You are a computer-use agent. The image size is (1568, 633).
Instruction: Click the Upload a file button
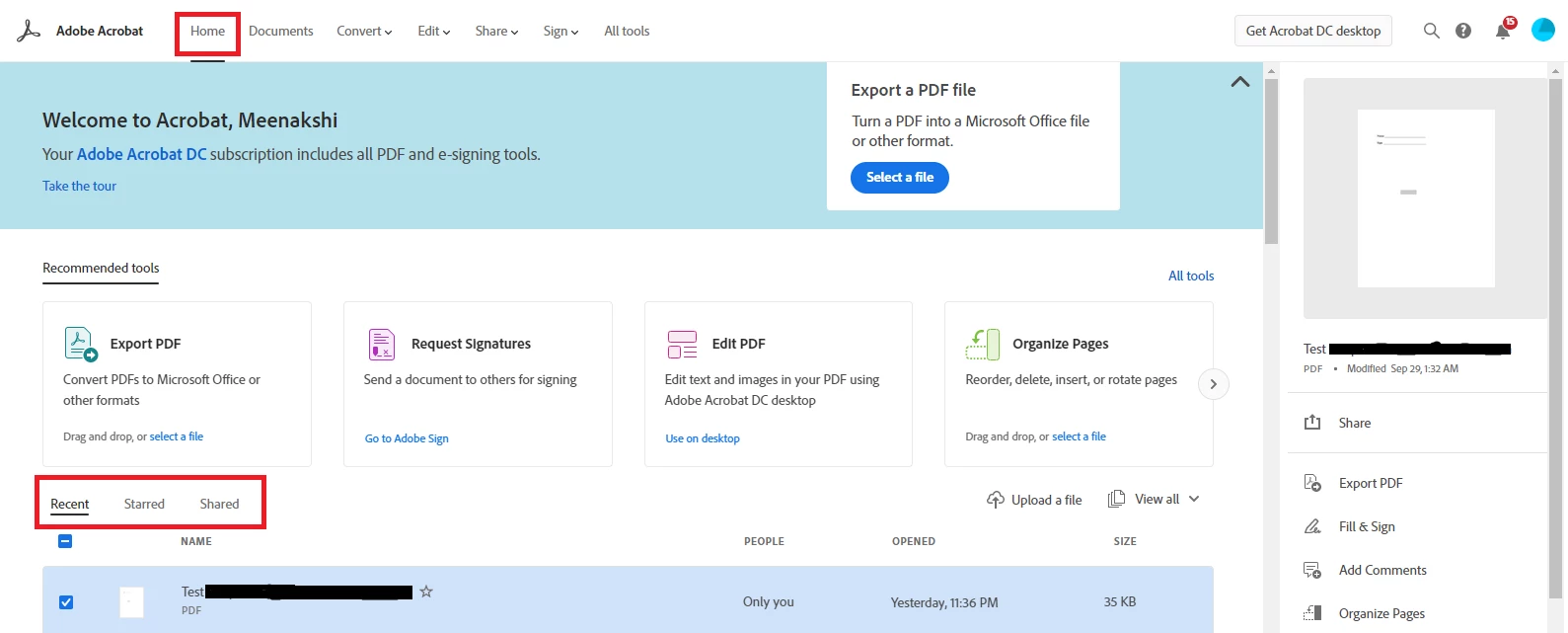1034,500
